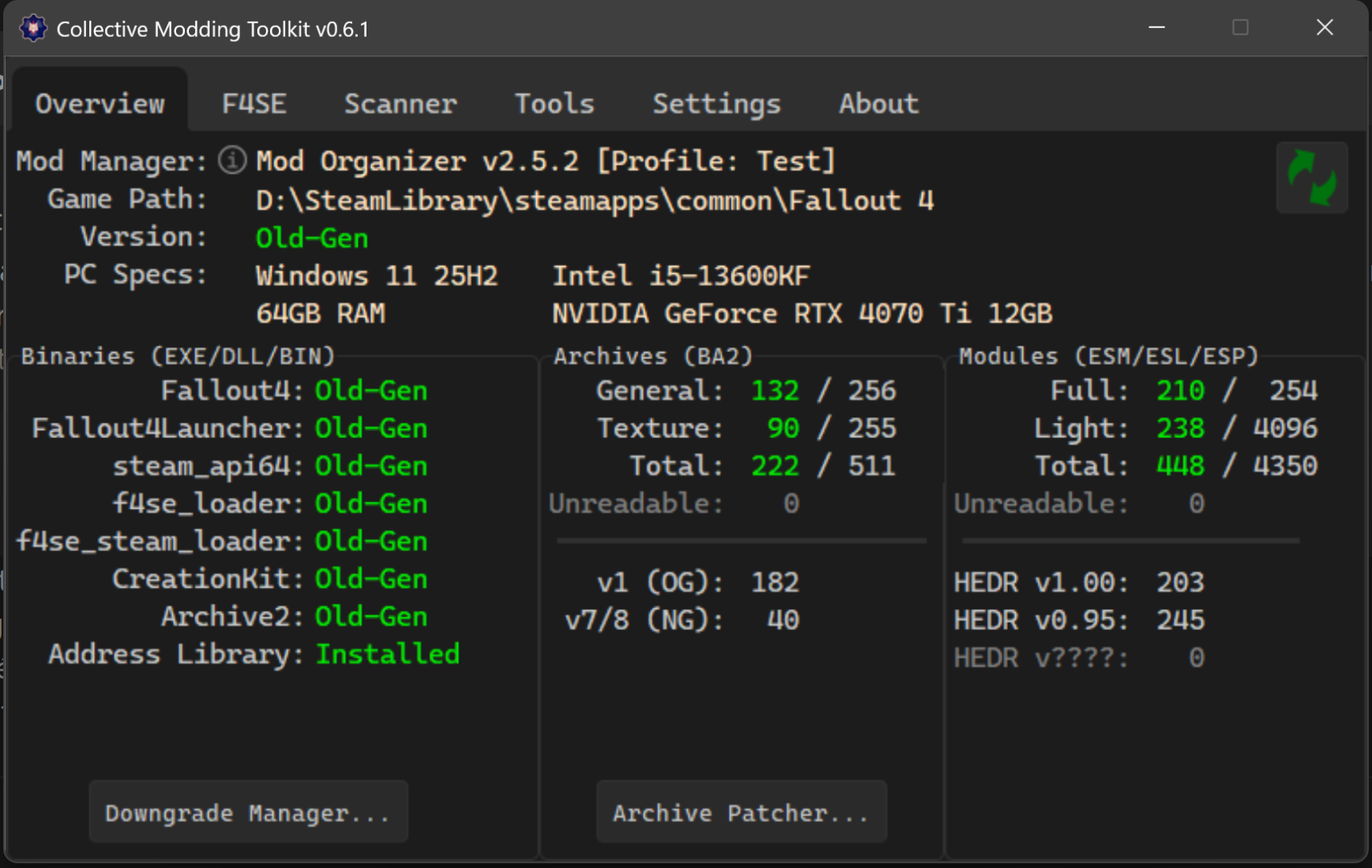
Task: Click the v1 (OG) archive count 182
Action: [775, 582]
